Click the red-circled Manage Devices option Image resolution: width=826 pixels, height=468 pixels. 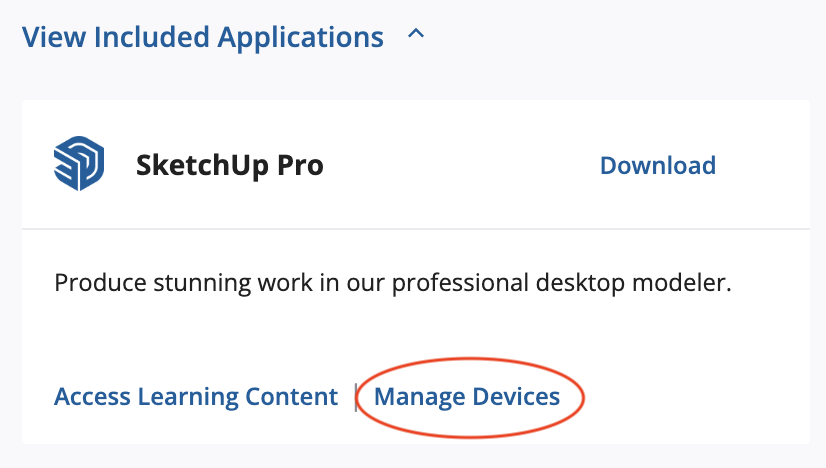pos(467,396)
